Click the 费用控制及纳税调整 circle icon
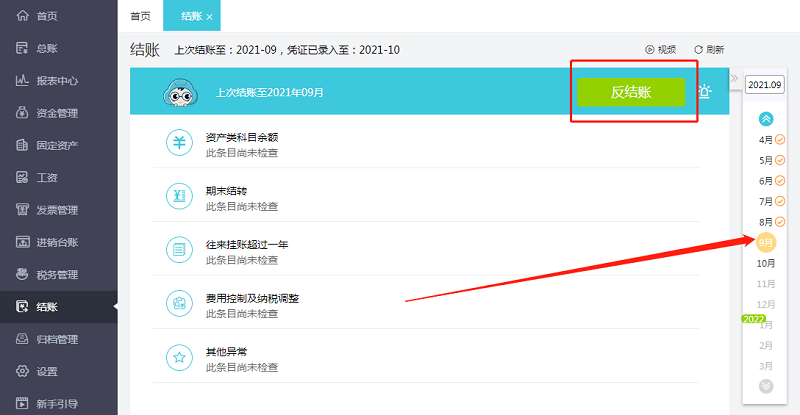This screenshot has width=800, height=415. click(179, 303)
